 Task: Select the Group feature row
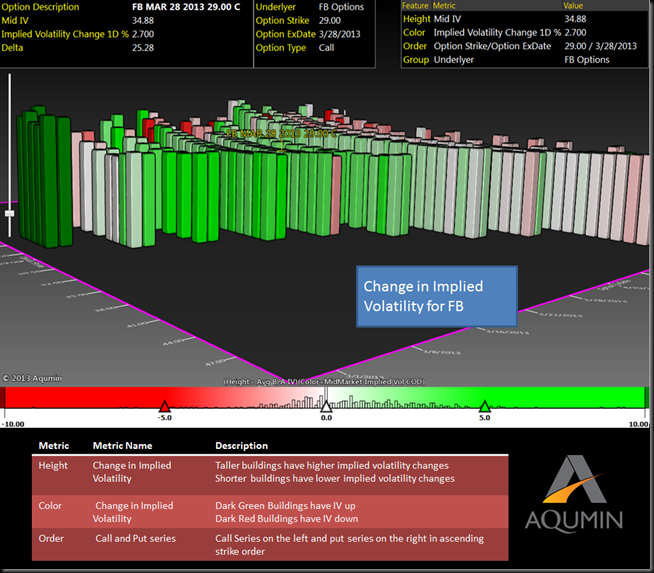[x=524, y=60]
